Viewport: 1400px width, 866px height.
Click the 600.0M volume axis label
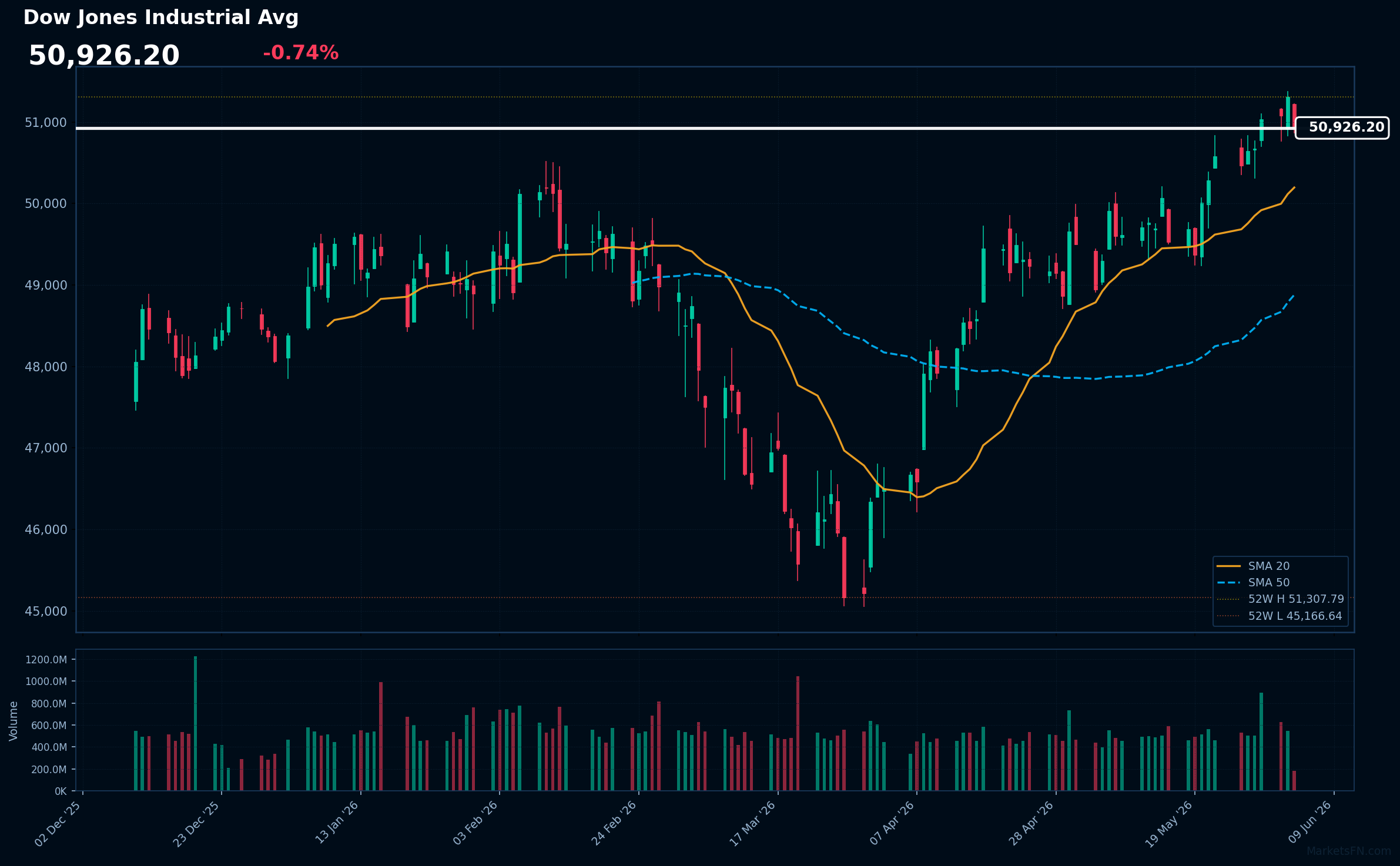[x=48, y=726]
